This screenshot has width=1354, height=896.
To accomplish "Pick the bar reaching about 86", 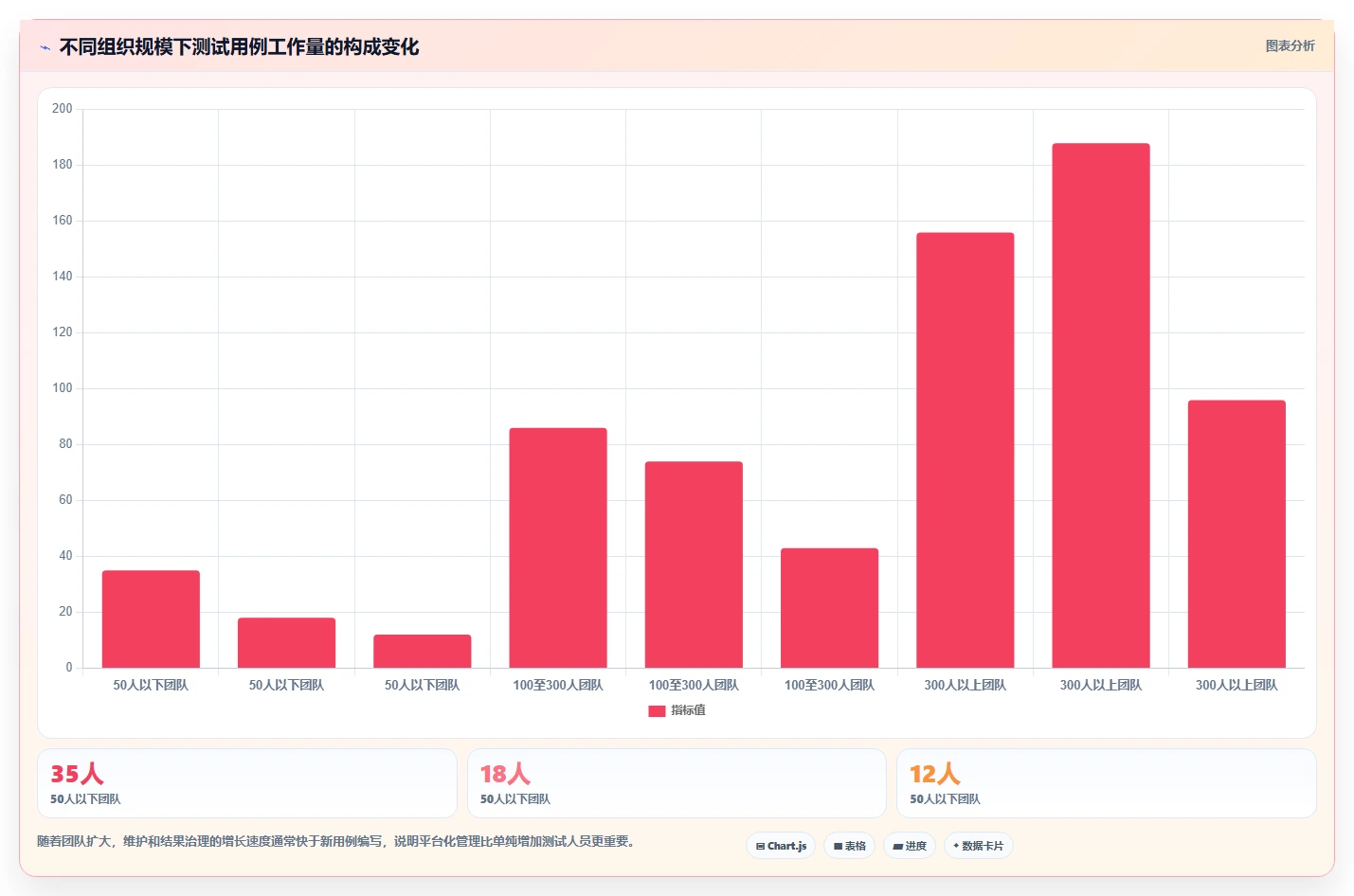I will (558, 547).
